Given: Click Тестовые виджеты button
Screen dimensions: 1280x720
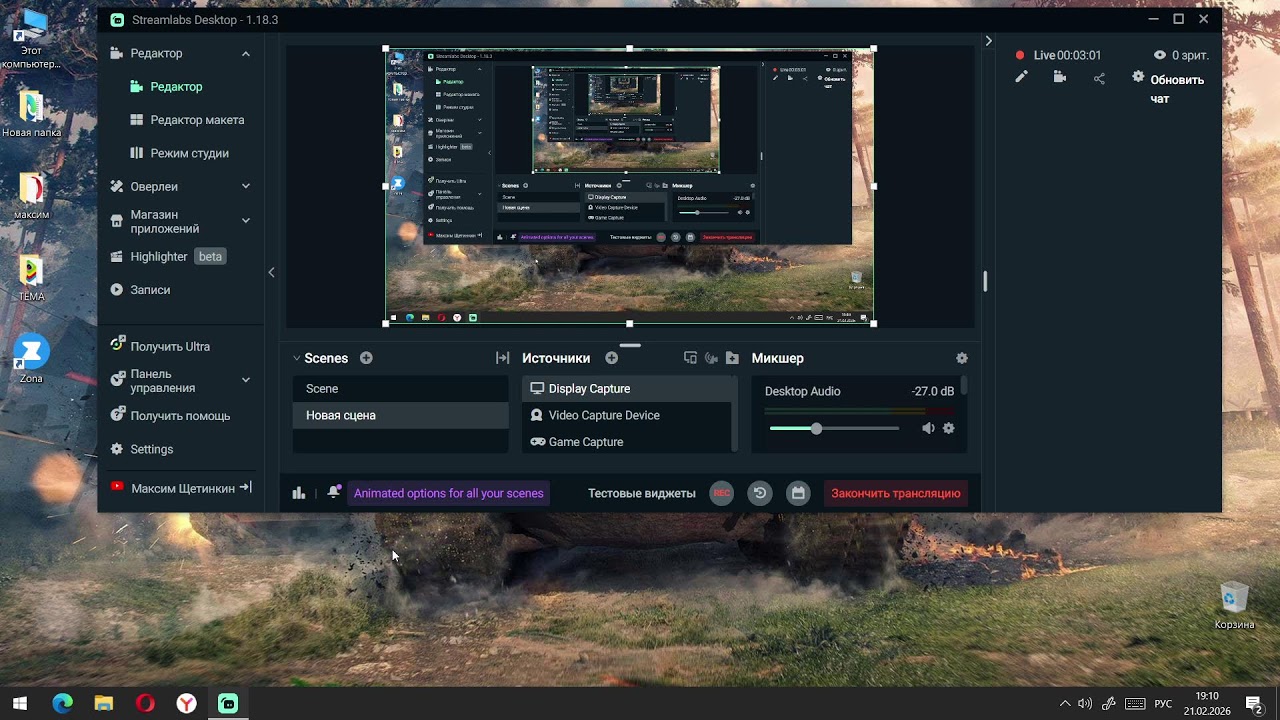Looking at the screenshot, I should pyautogui.click(x=642, y=493).
